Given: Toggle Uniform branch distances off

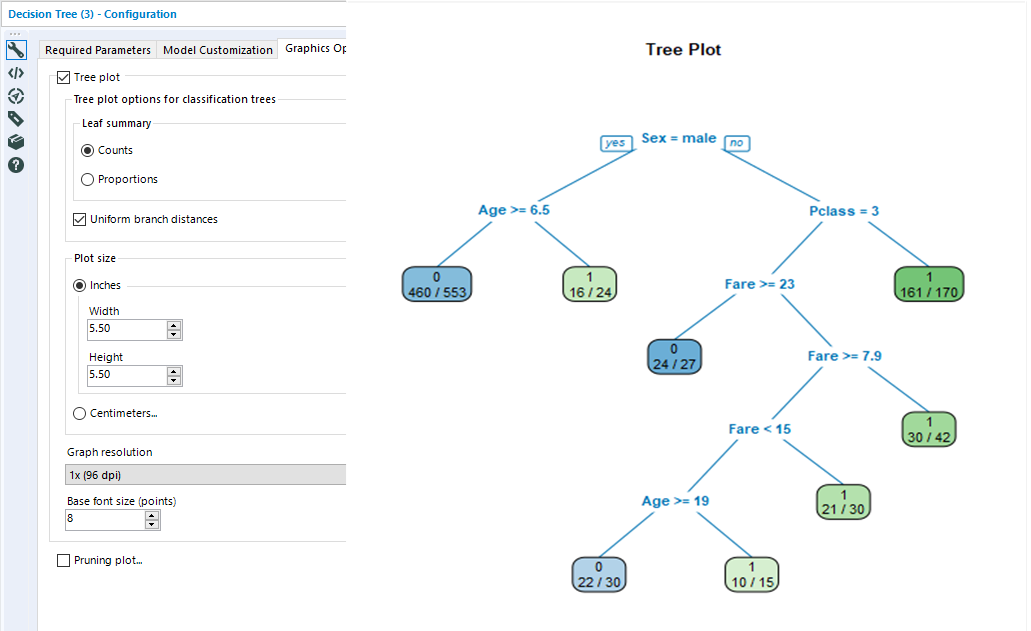Looking at the screenshot, I should [79, 219].
